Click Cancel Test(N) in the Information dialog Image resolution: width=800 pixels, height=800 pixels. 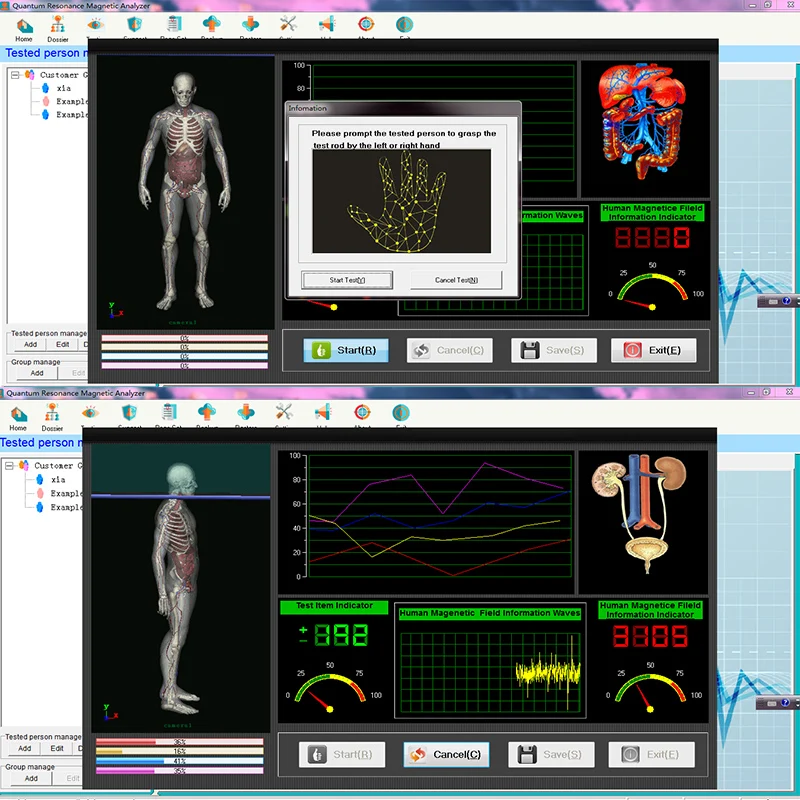(456, 280)
